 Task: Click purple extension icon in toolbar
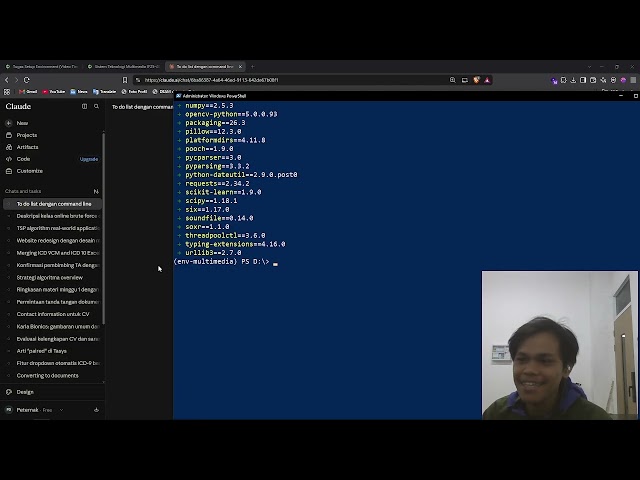click(554, 80)
